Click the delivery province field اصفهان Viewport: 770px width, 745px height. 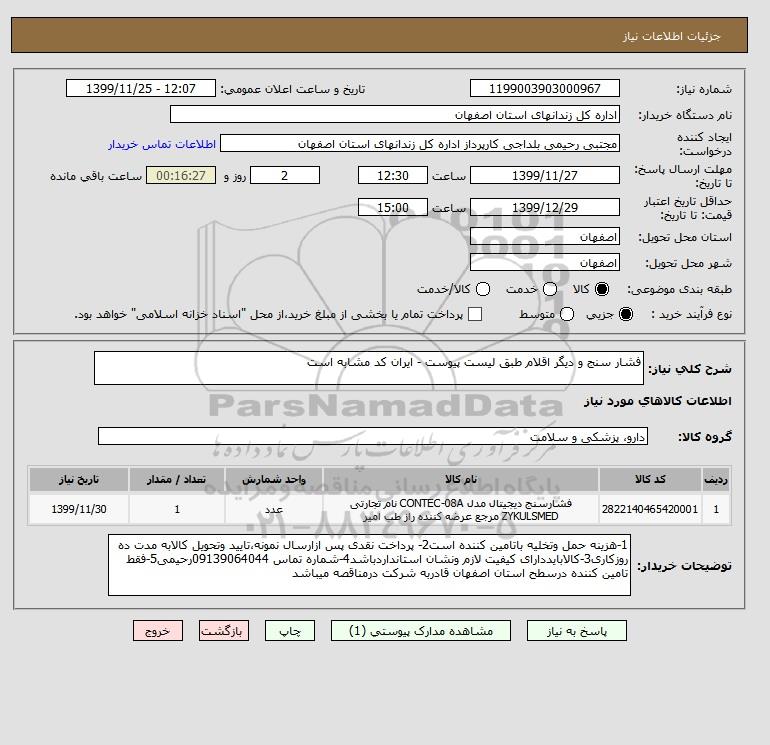point(545,237)
